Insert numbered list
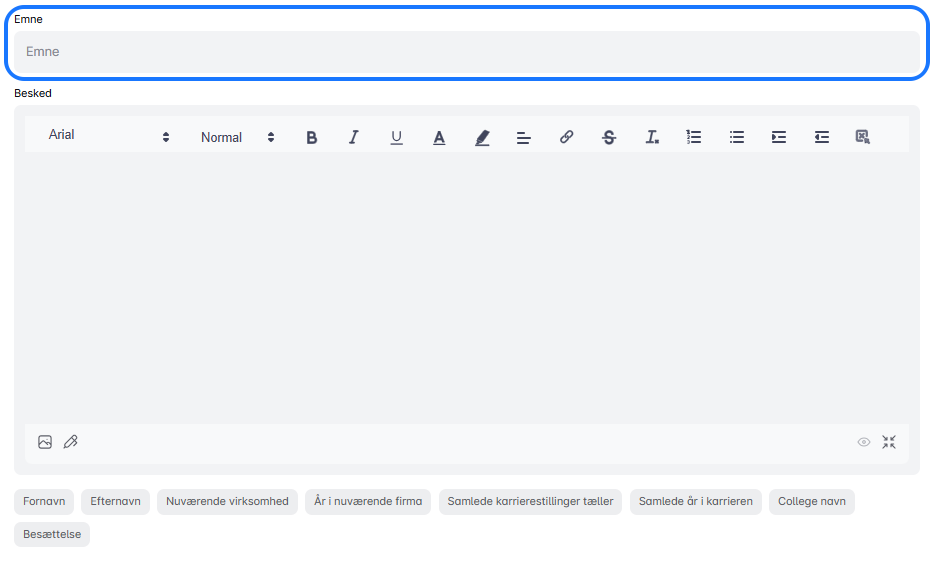The image size is (934, 563). coord(694,138)
